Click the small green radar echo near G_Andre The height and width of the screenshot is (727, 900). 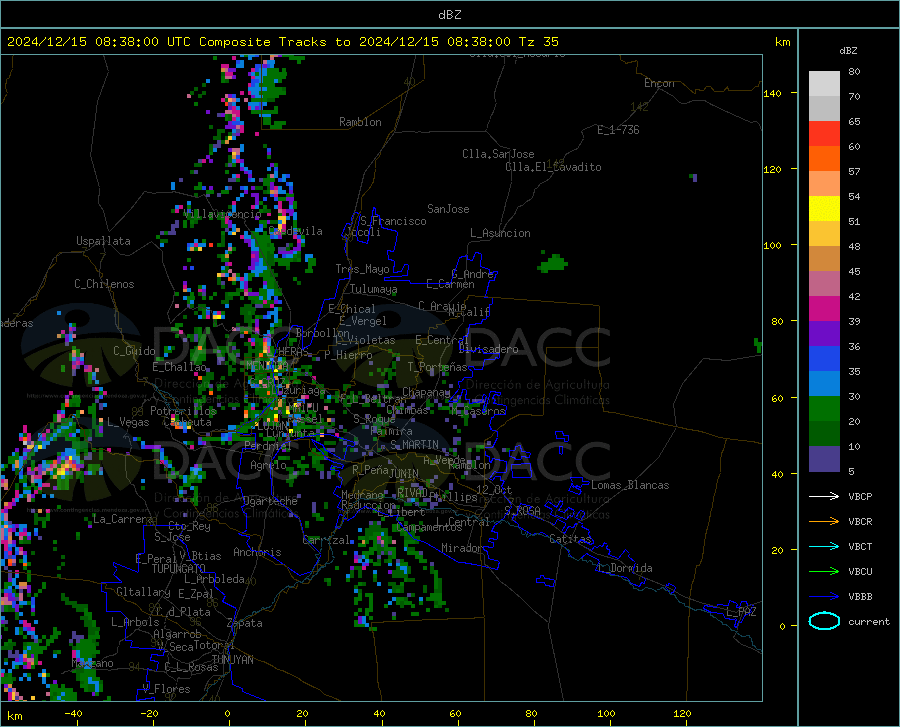[x=553, y=263]
